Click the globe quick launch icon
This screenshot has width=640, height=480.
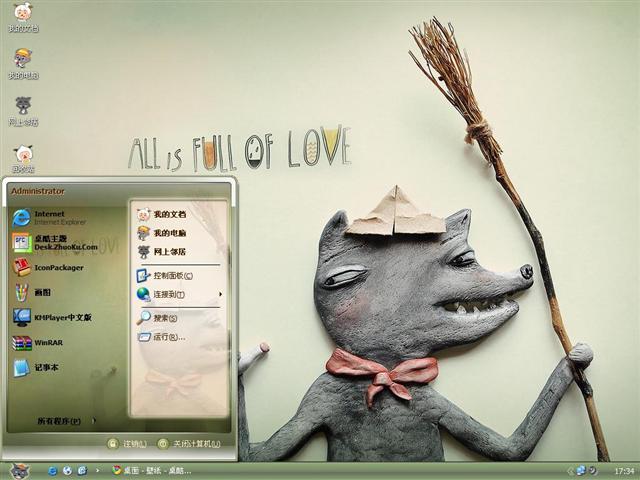[67, 471]
